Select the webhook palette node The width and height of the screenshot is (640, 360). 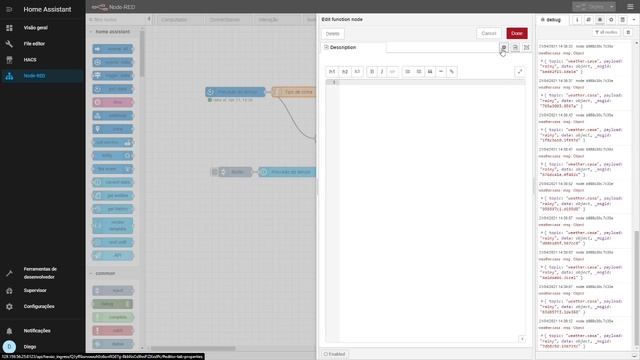(x=113, y=116)
